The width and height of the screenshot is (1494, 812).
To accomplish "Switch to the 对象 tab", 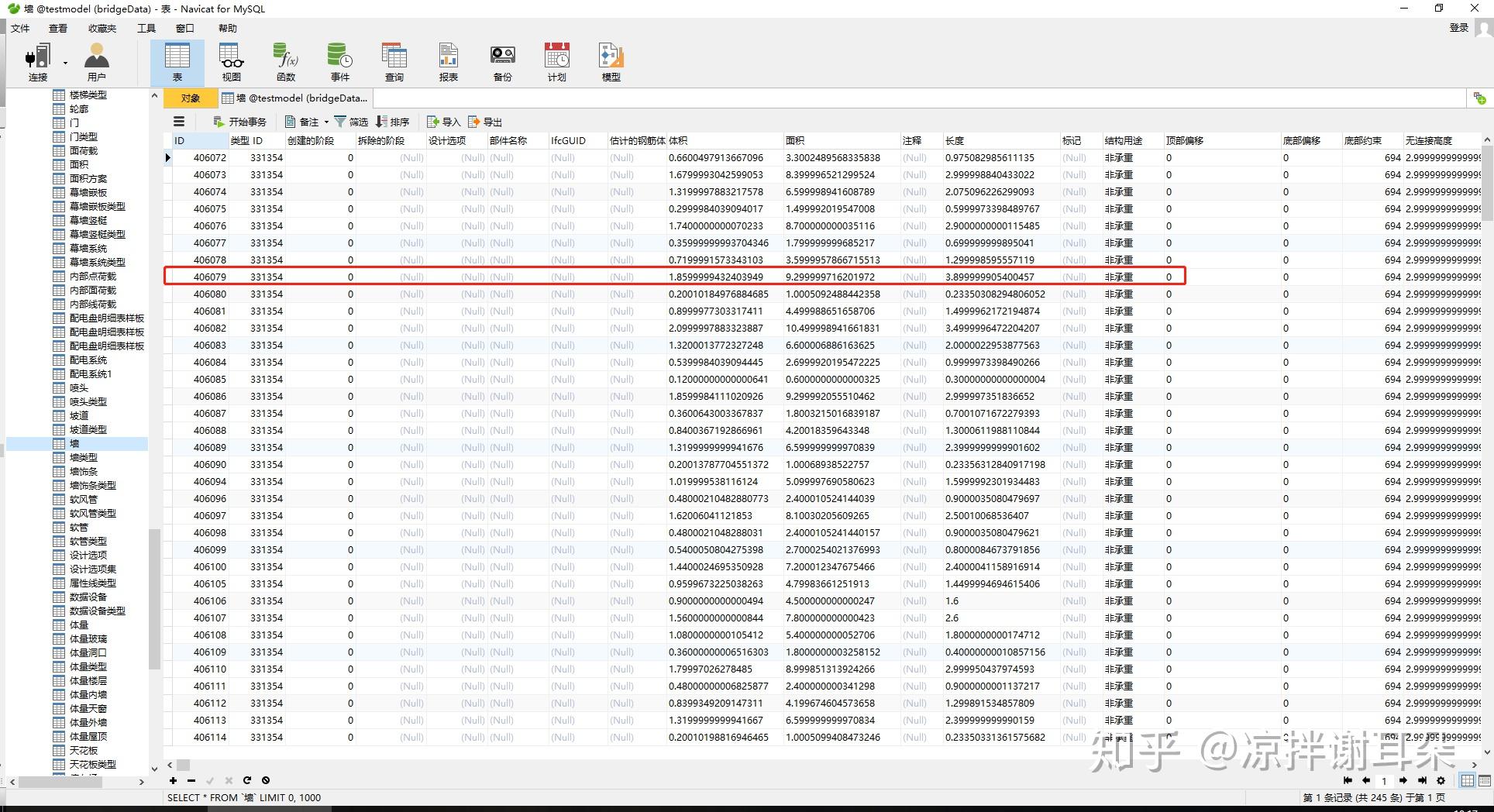I will coord(190,98).
